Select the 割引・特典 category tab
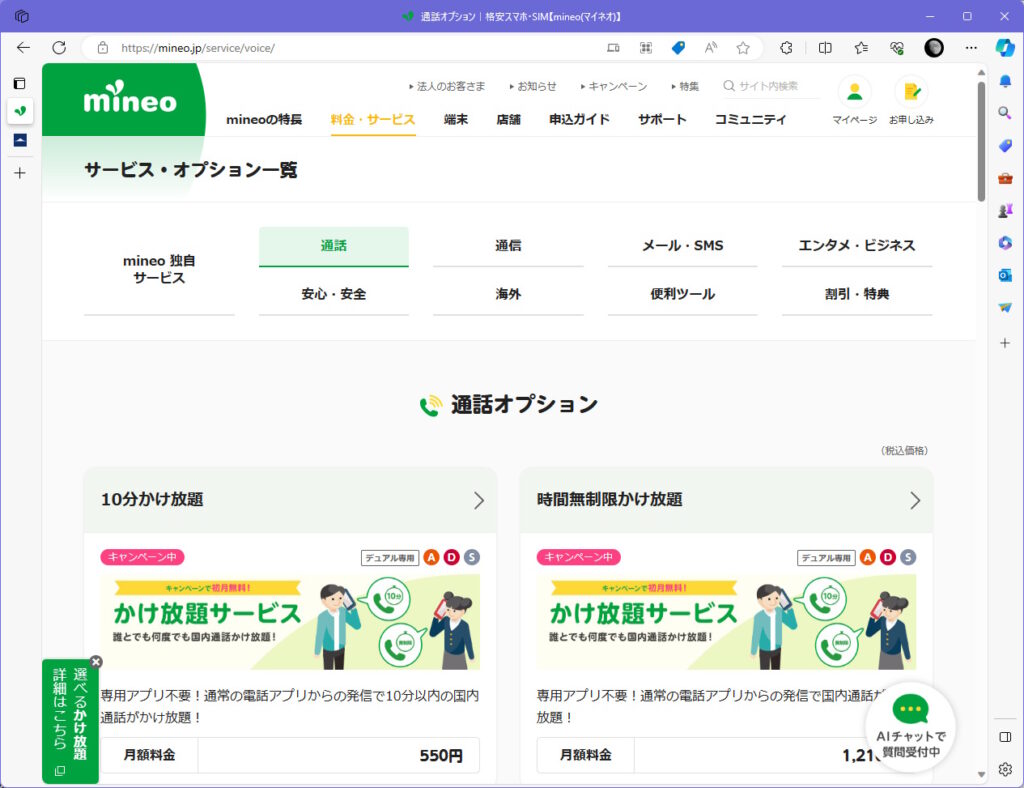This screenshot has width=1024, height=788. (x=857, y=294)
